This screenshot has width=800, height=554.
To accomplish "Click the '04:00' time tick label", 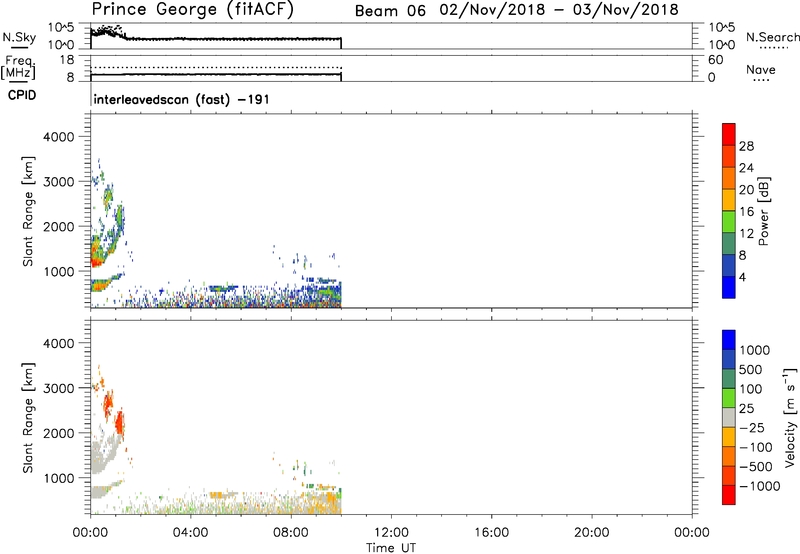I will tap(190, 533).
